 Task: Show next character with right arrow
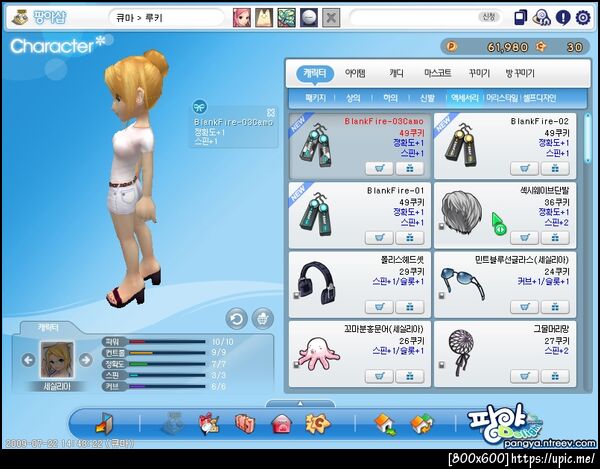coord(85,360)
